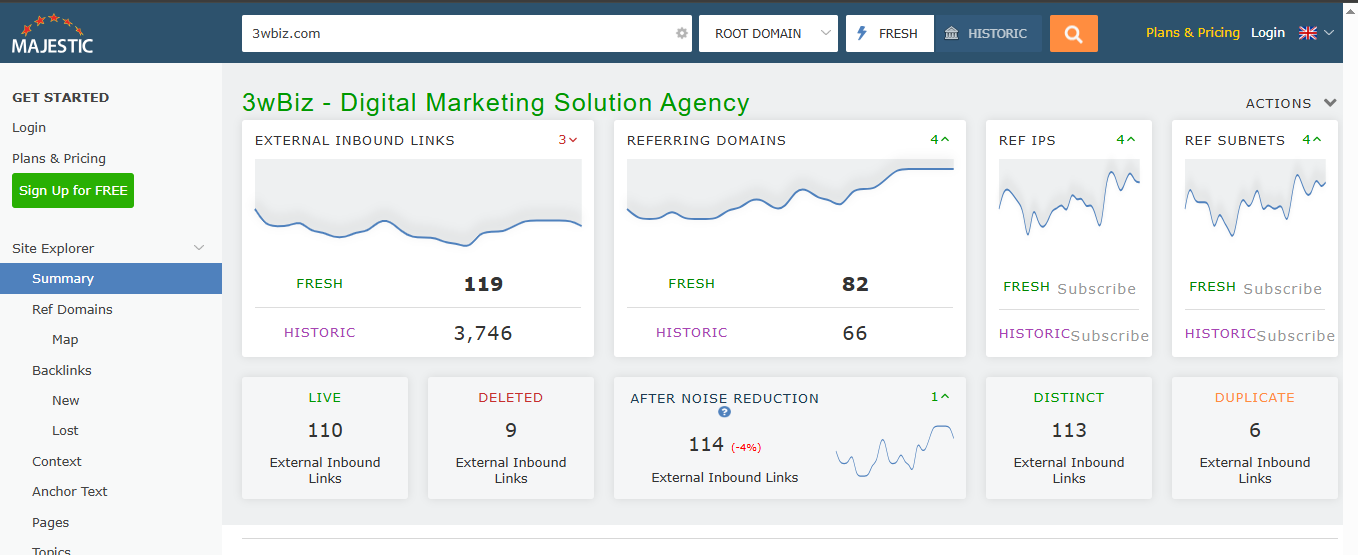The height and width of the screenshot is (555, 1358).
Task: Click the Sign Up for FREE button
Action: tap(73, 191)
